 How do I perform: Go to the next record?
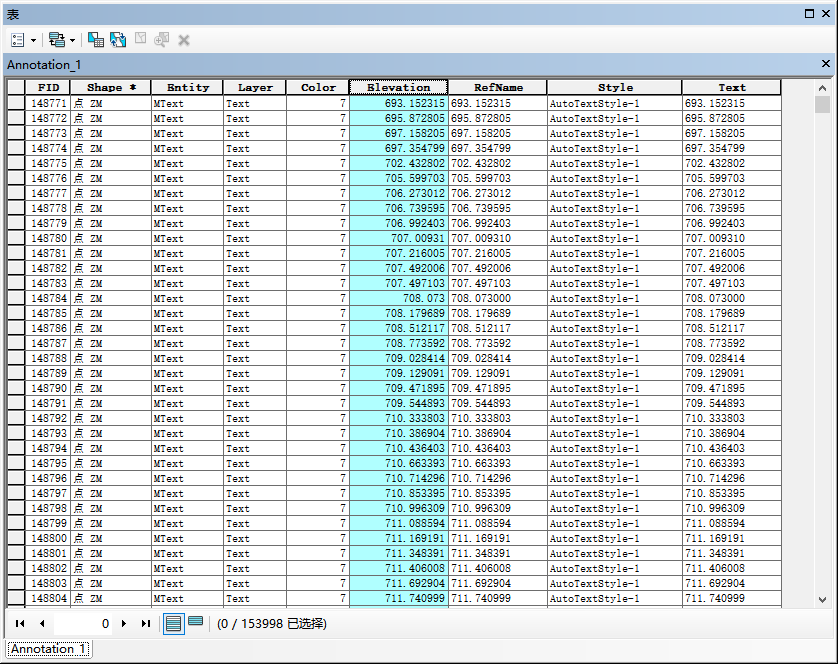click(124, 623)
